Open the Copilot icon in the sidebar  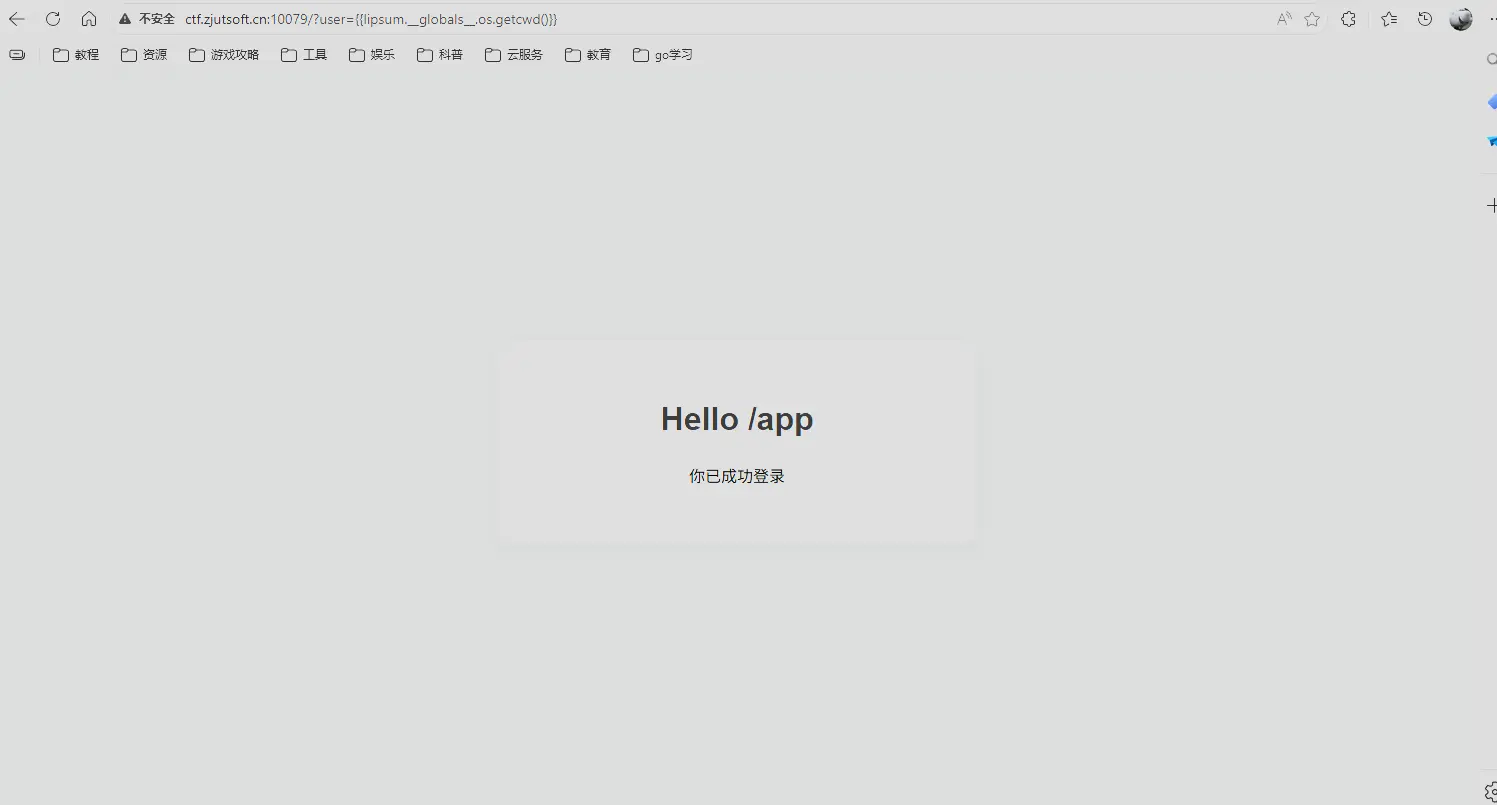[x=1491, y=101]
